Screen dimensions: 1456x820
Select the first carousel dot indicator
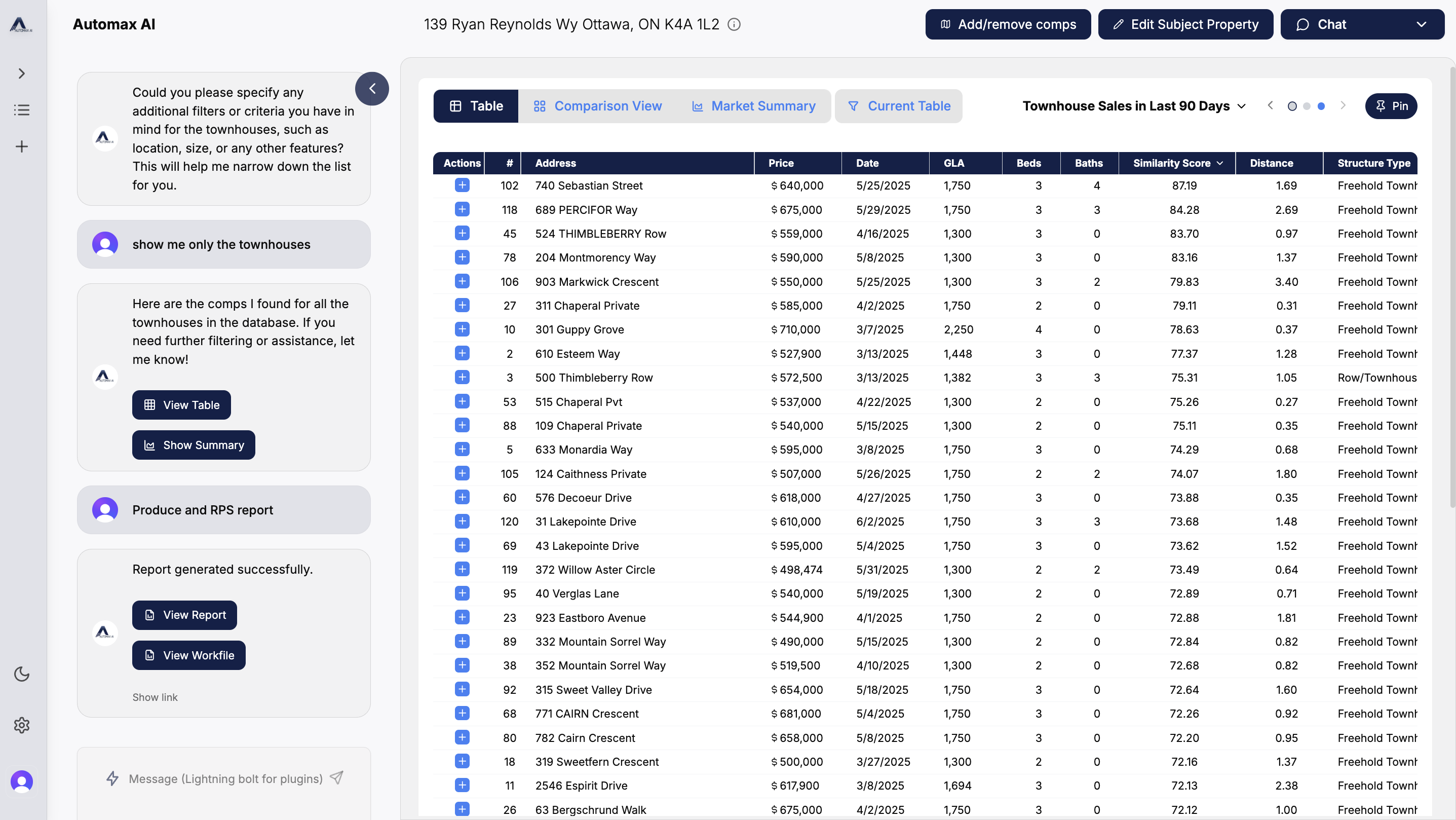1291,106
